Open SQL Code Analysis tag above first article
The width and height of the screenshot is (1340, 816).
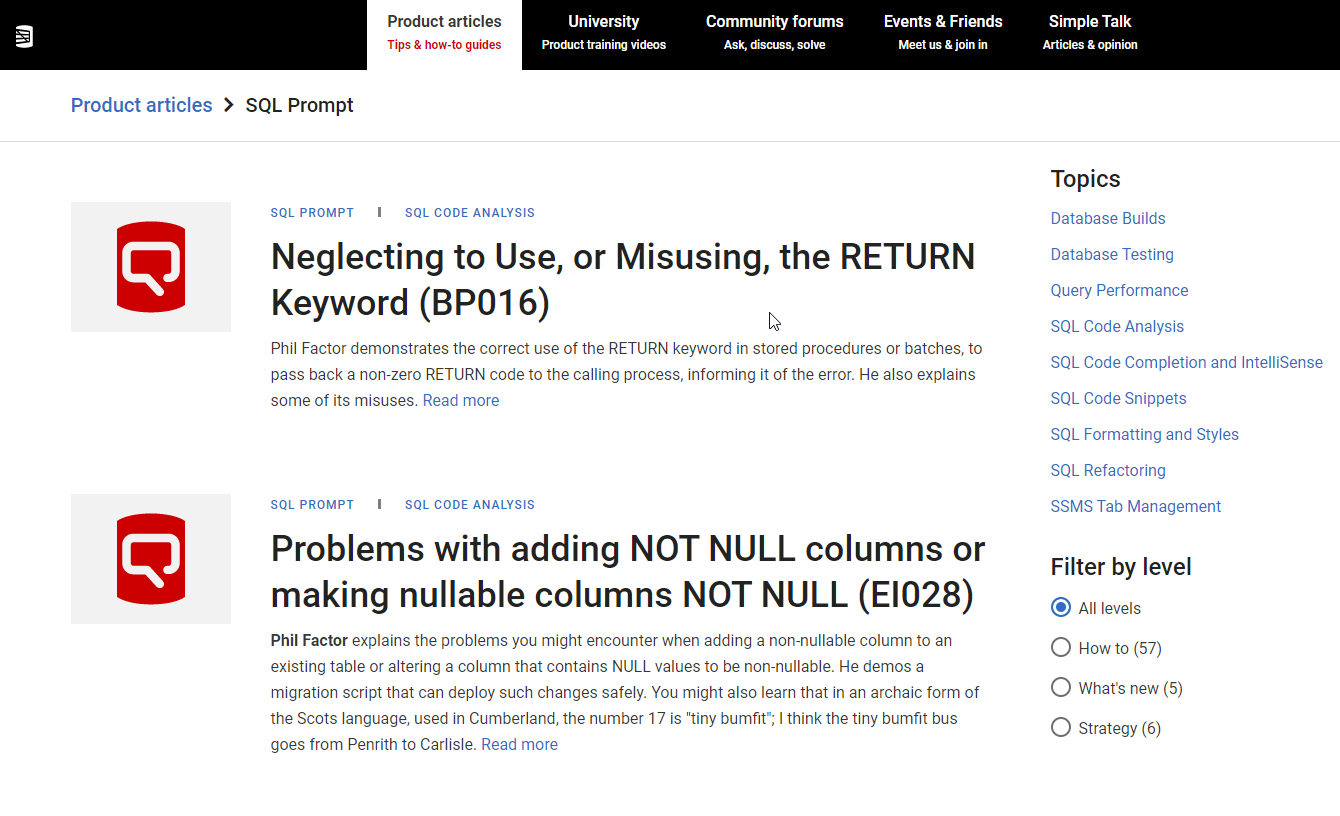469,213
